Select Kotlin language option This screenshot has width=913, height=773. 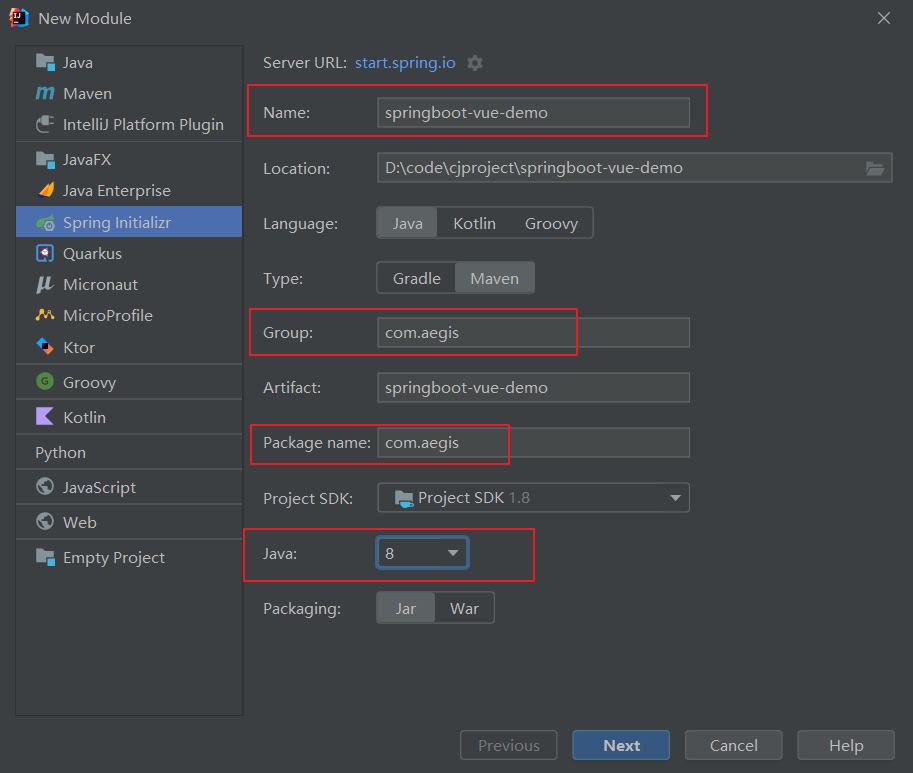(x=475, y=224)
